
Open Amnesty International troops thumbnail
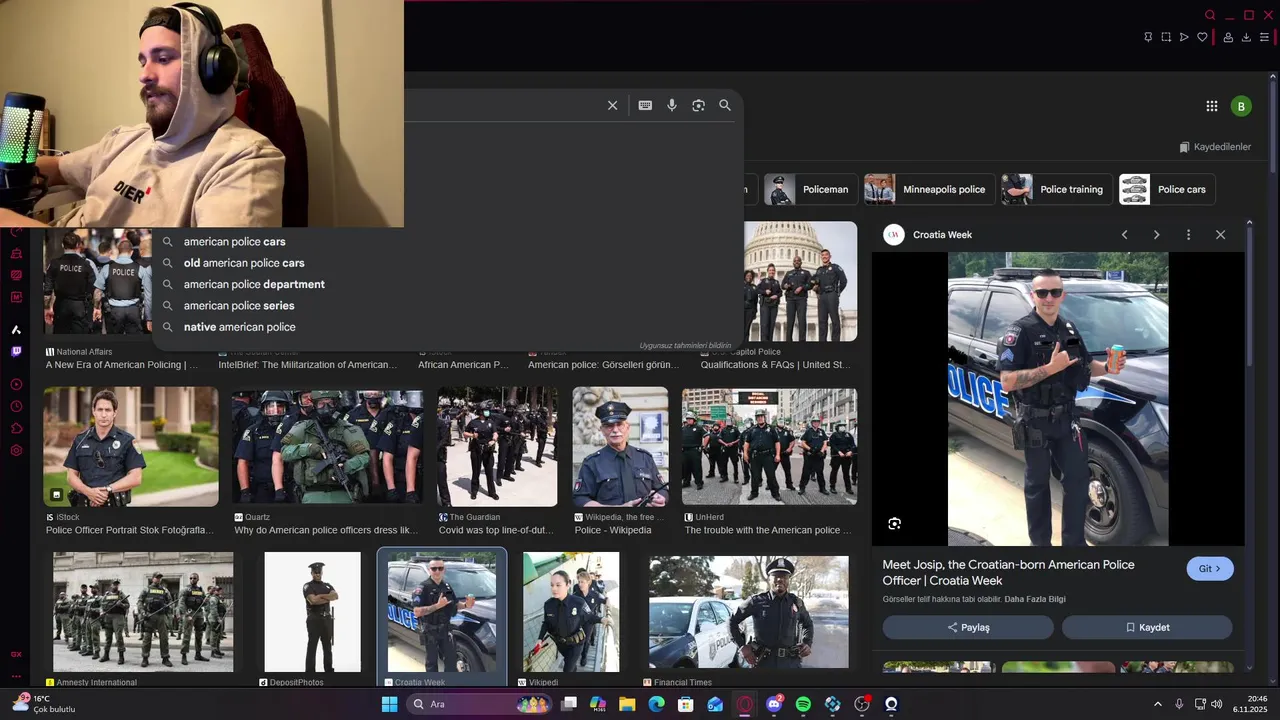pos(143,612)
